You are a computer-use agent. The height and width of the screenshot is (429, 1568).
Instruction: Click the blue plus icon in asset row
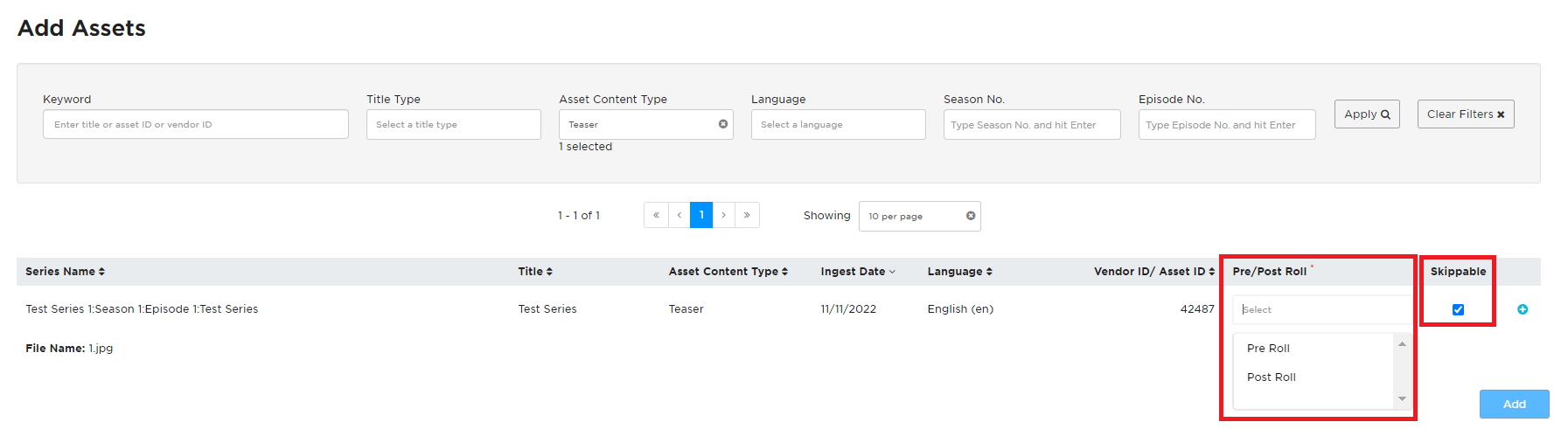[x=1523, y=309]
